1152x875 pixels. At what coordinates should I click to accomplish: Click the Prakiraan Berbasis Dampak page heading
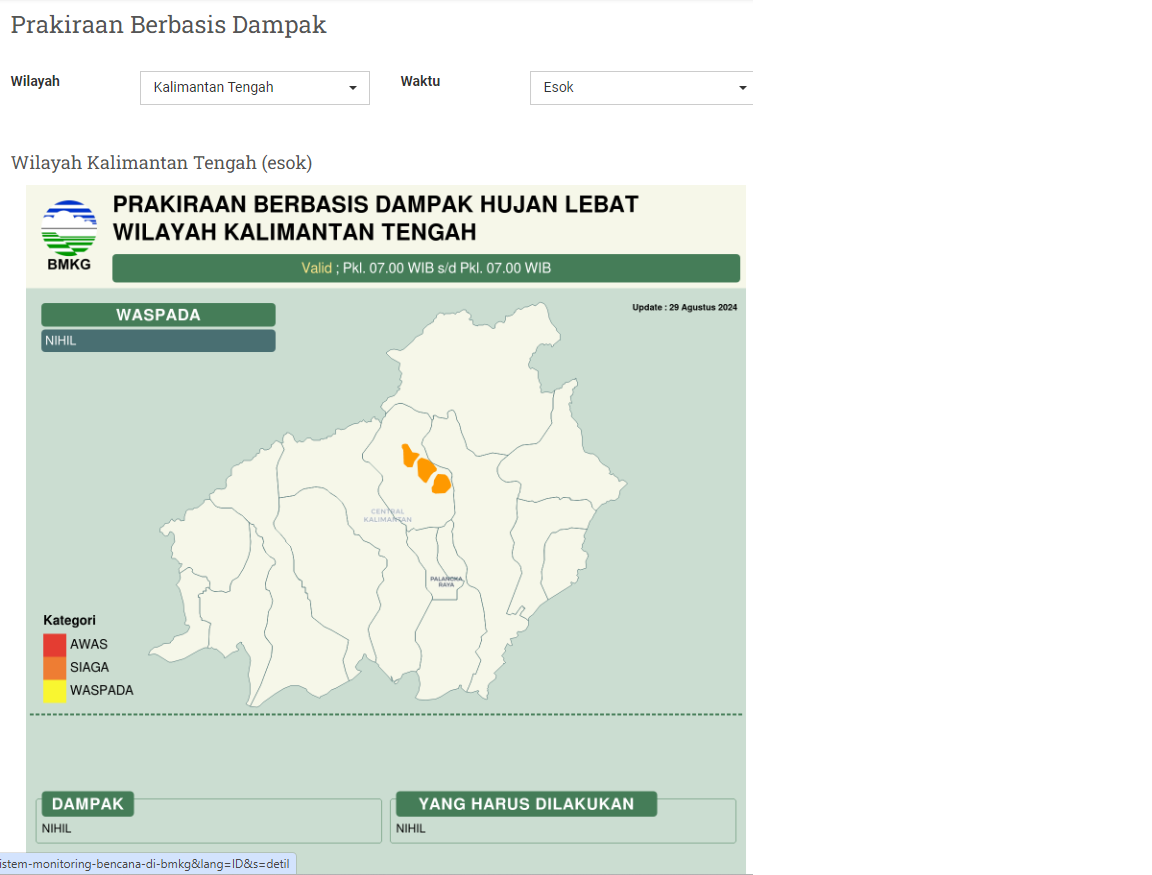(x=168, y=24)
